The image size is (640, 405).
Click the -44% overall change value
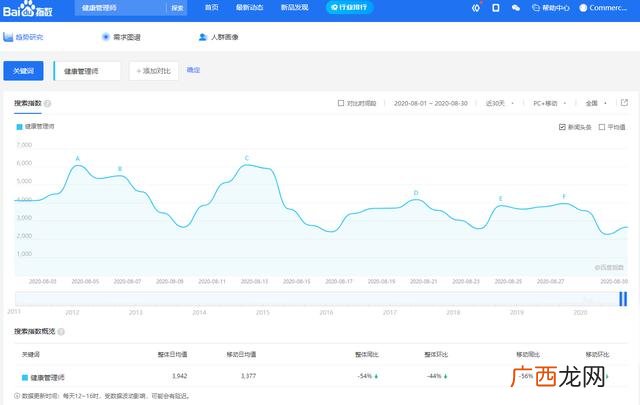[434, 376]
